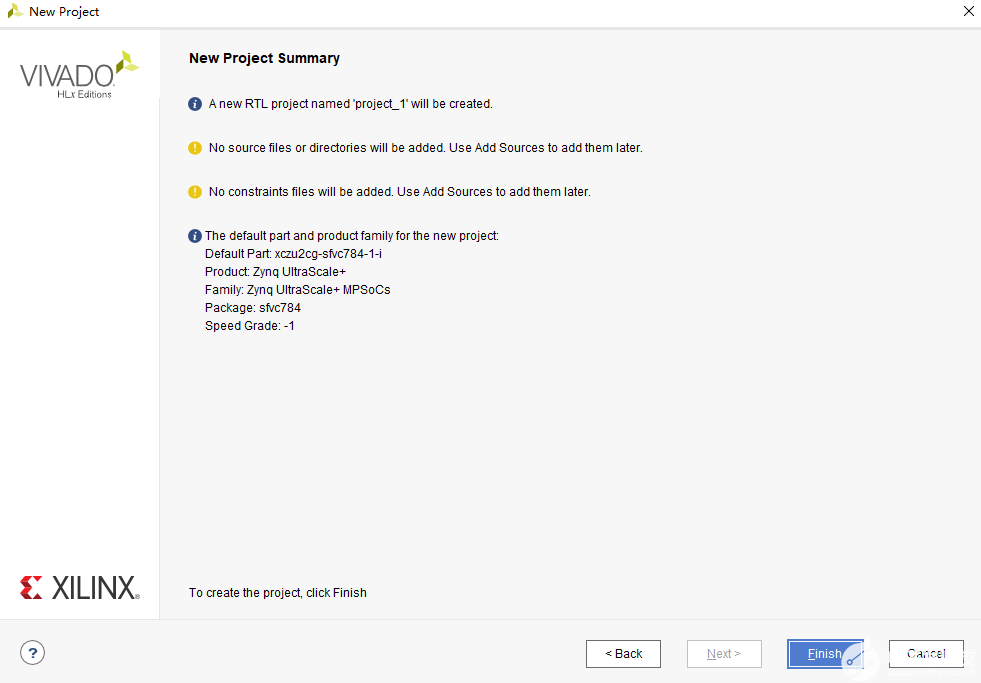Screen dimensions: 981x683
Task: Click the info icon beside the default part text
Action: (x=195, y=236)
